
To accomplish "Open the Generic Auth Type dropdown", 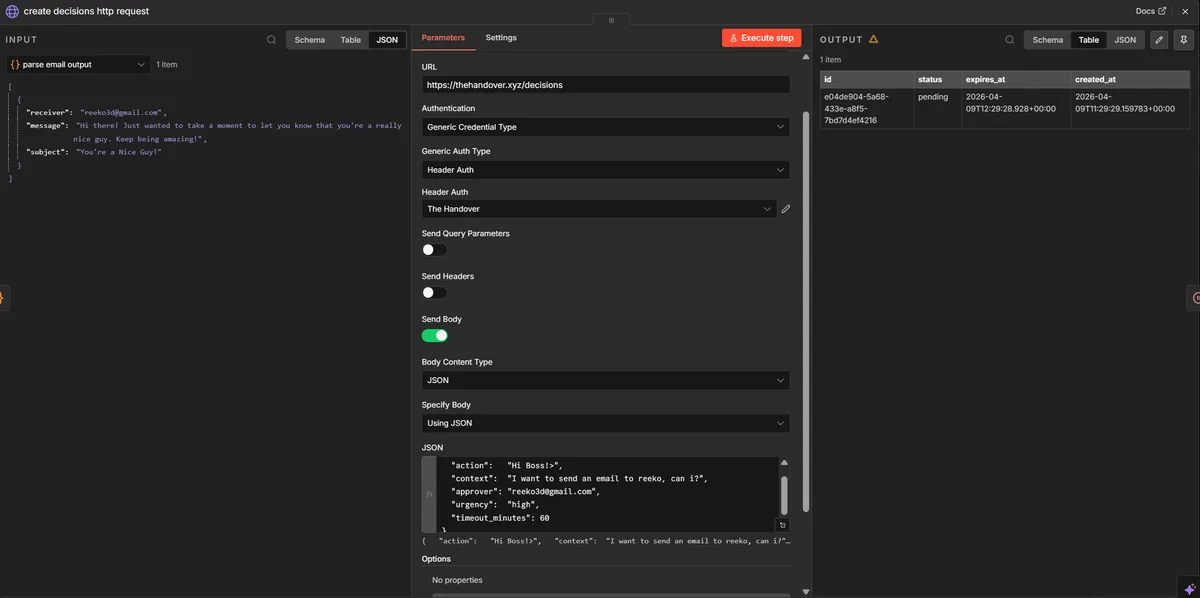I will pos(604,169).
